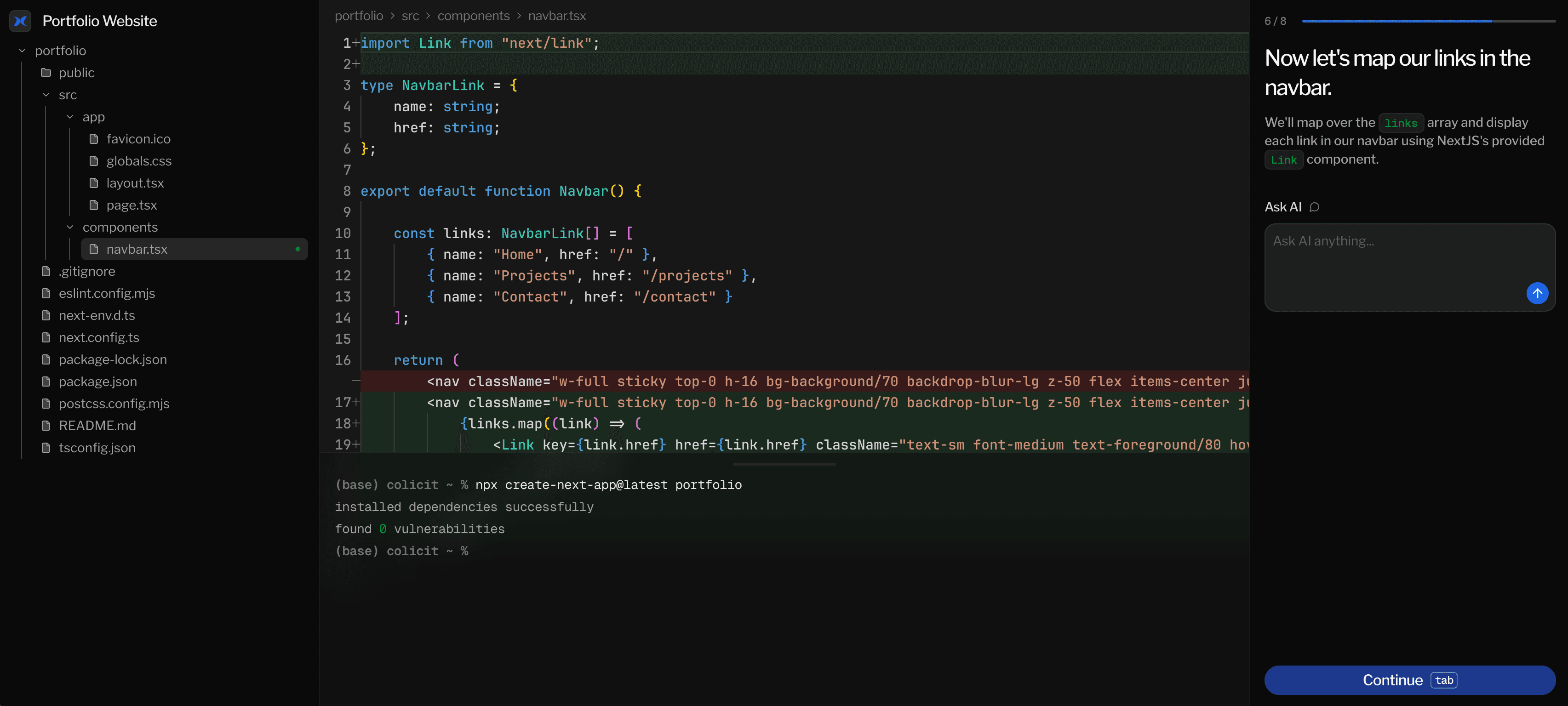Click the npx create-next-app terminal command
This screenshot has width=1568, height=706.
tap(608, 485)
